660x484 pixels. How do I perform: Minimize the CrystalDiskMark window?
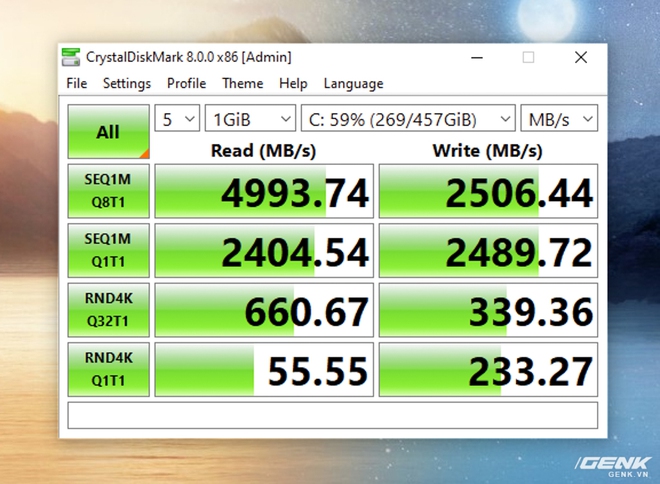pos(477,57)
